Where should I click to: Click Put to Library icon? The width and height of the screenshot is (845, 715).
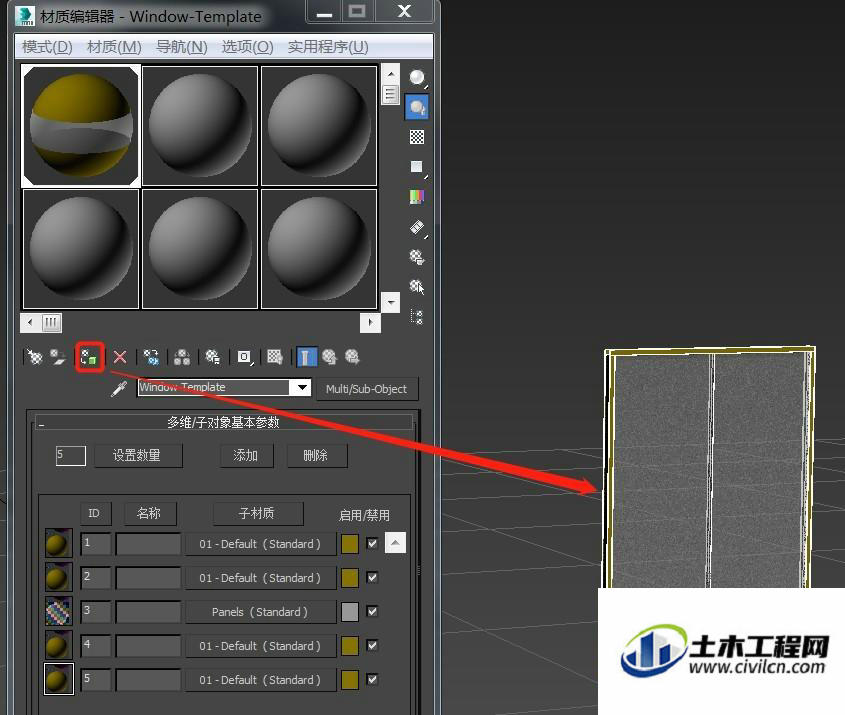click(213, 357)
